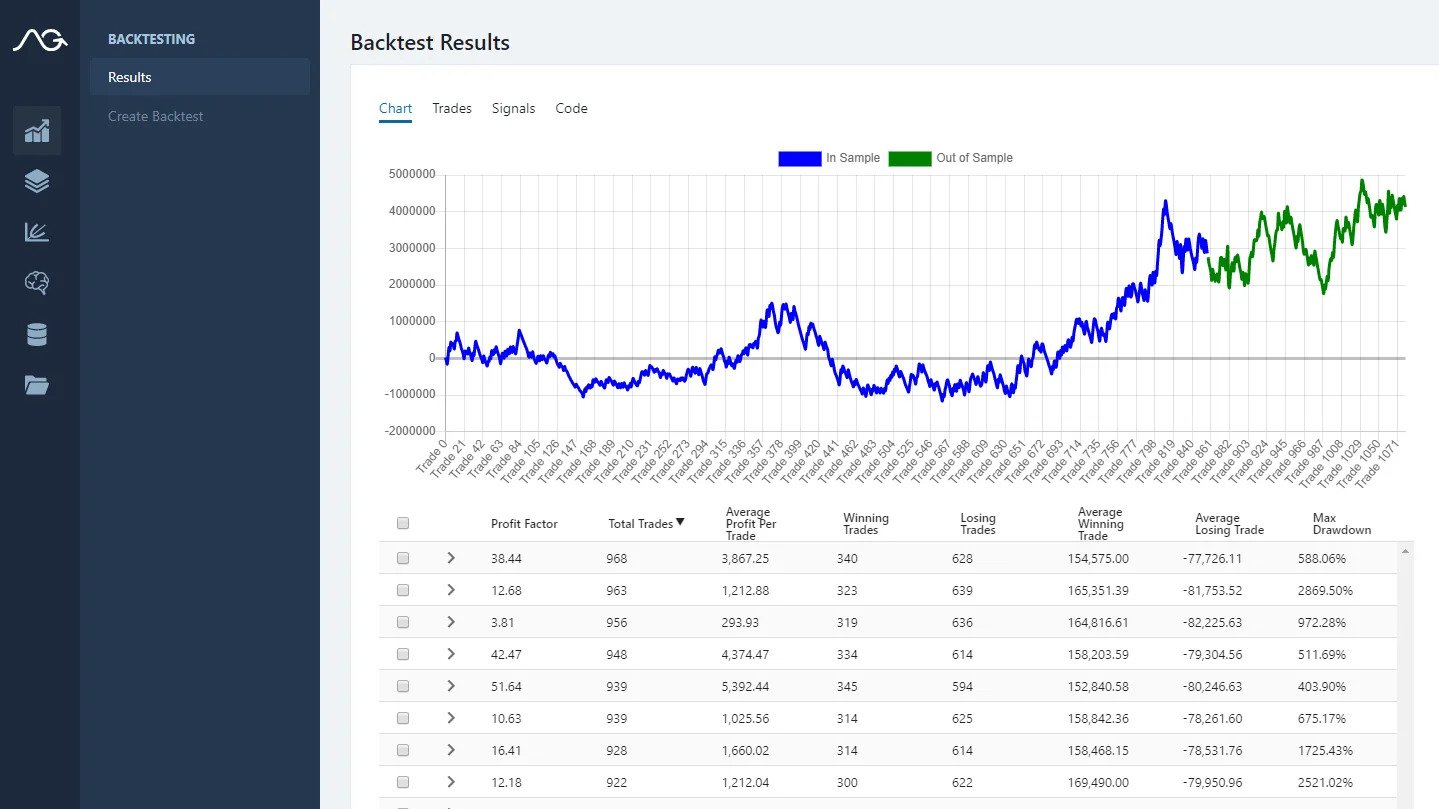This screenshot has width=1439, height=809.
Task: Toggle the blue In Sample legend swatch
Action: (799, 158)
